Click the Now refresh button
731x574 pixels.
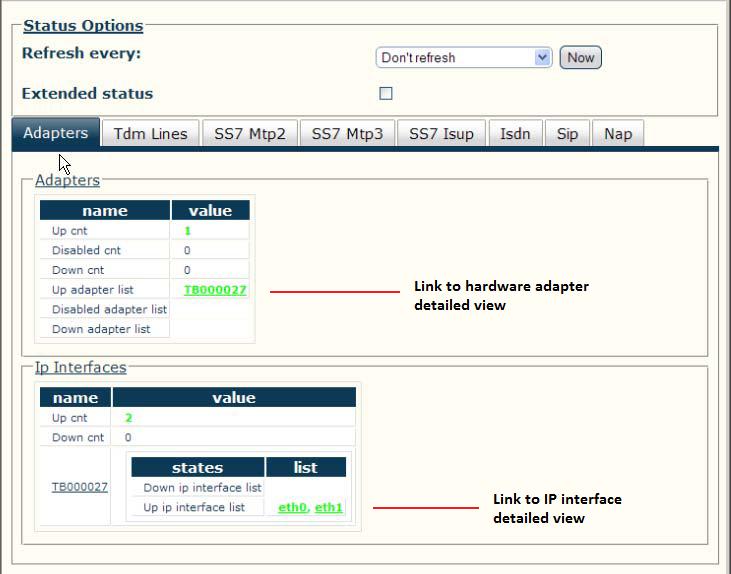(580, 58)
